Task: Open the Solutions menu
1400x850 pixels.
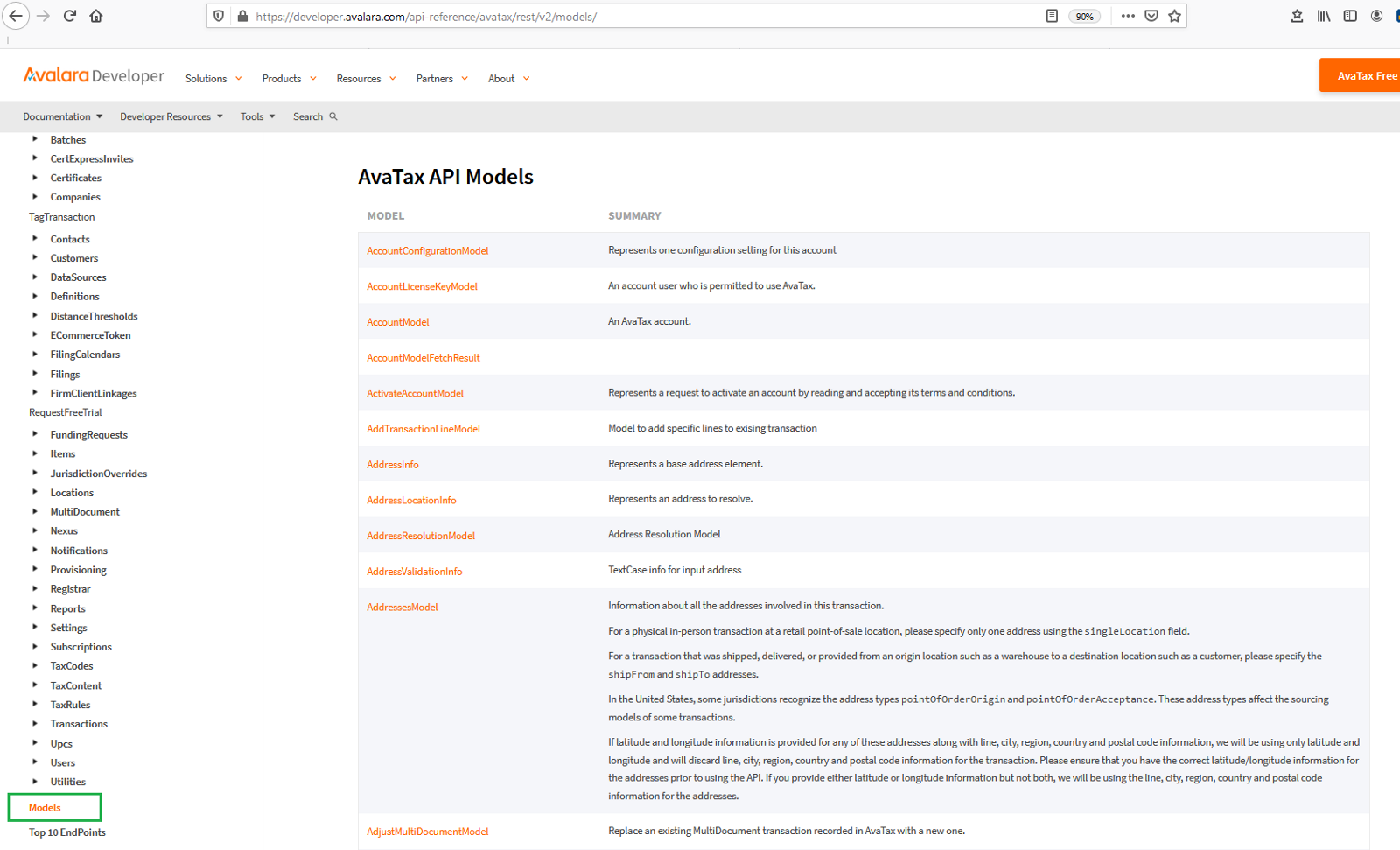Action: point(213,79)
